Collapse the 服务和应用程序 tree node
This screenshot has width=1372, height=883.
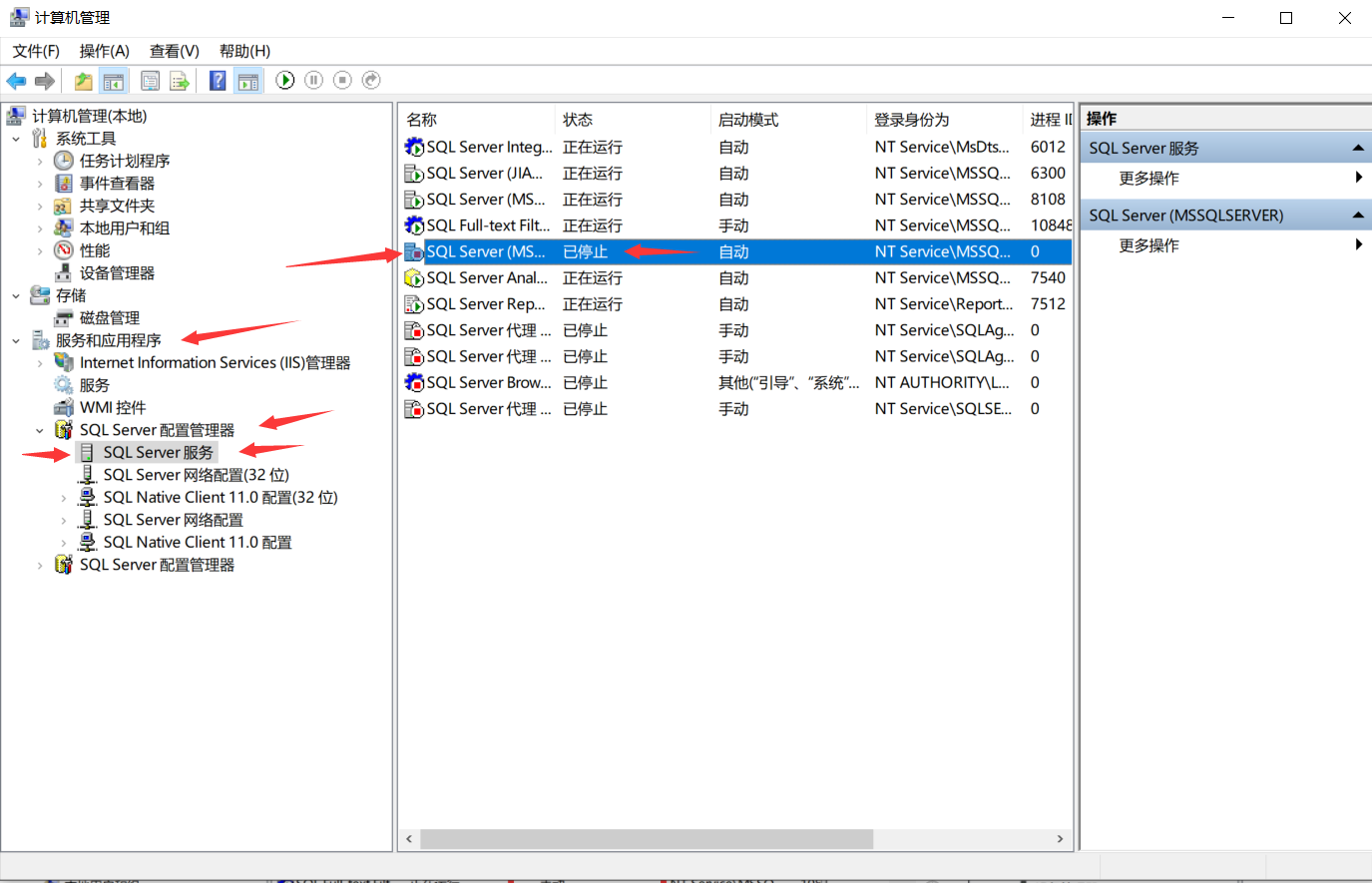click(16, 340)
